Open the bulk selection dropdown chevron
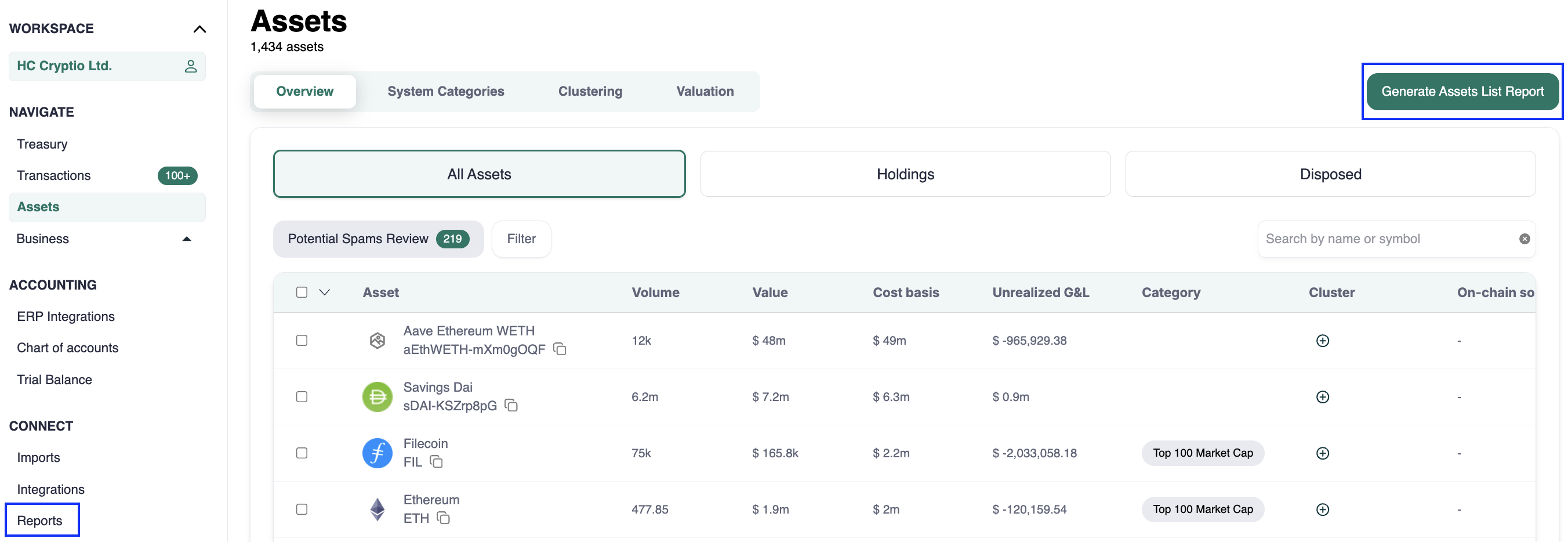Screen dimensions: 1568x542 click(324, 292)
